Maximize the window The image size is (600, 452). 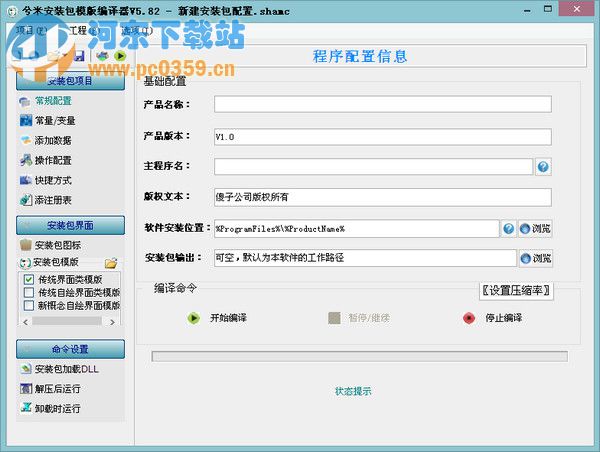pyautogui.click(x=548, y=9)
